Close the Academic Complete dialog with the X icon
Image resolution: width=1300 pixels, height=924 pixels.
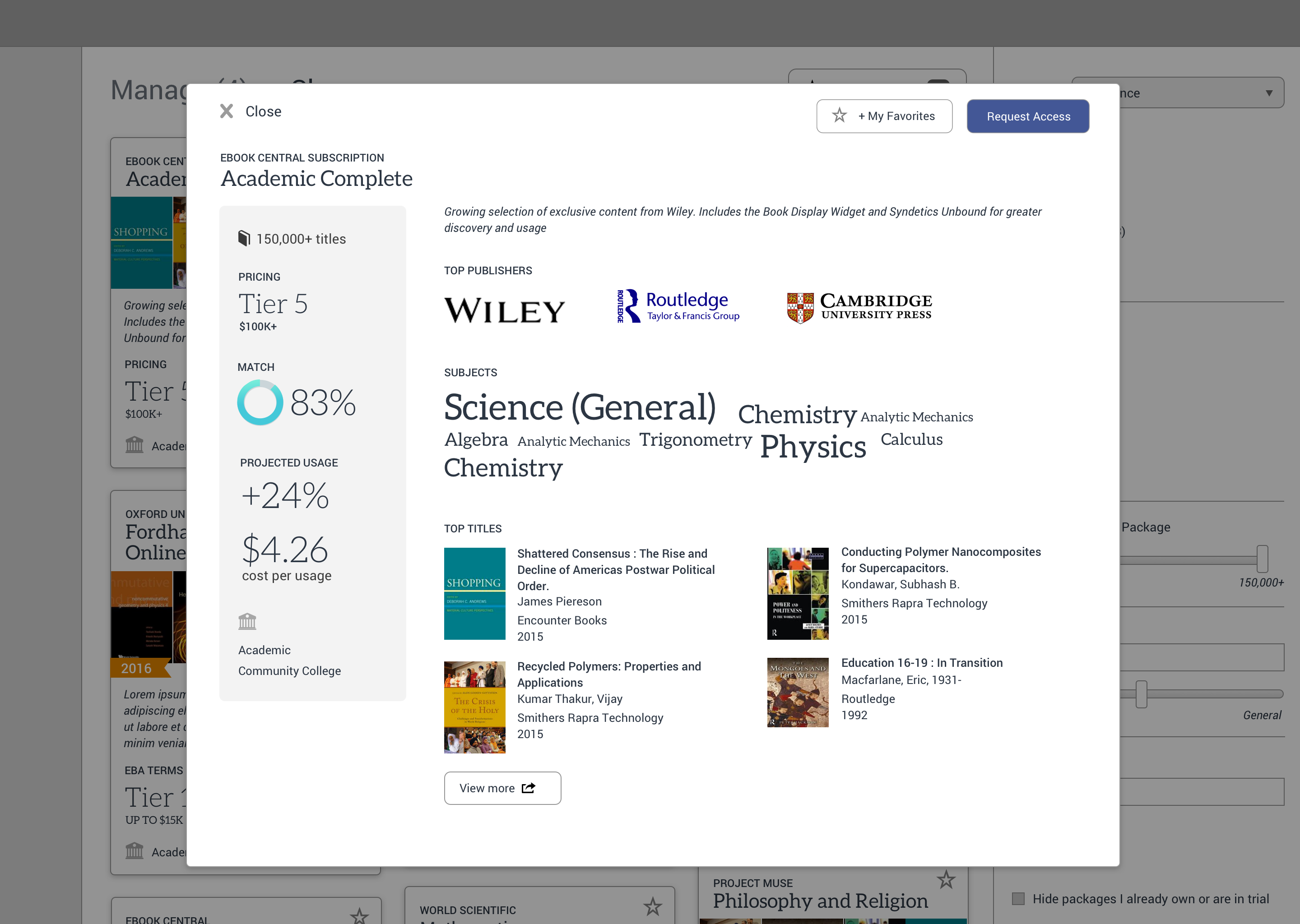point(227,111)
